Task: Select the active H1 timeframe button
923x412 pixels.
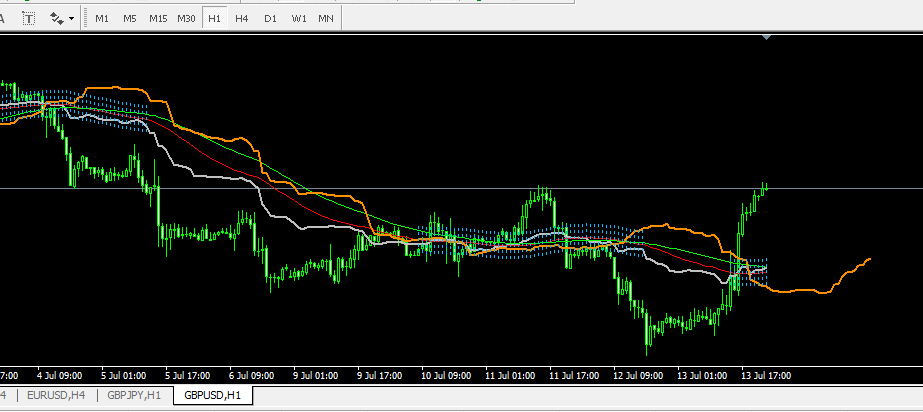Action: [214, 18]
